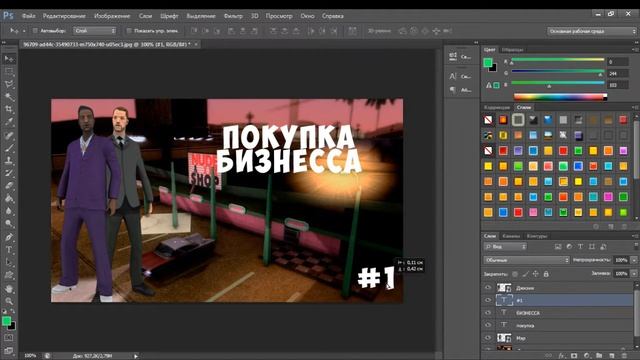Hide the Мэр layer
The width and height of the screenshot is (640, 360).
click(x=488, y=338)
